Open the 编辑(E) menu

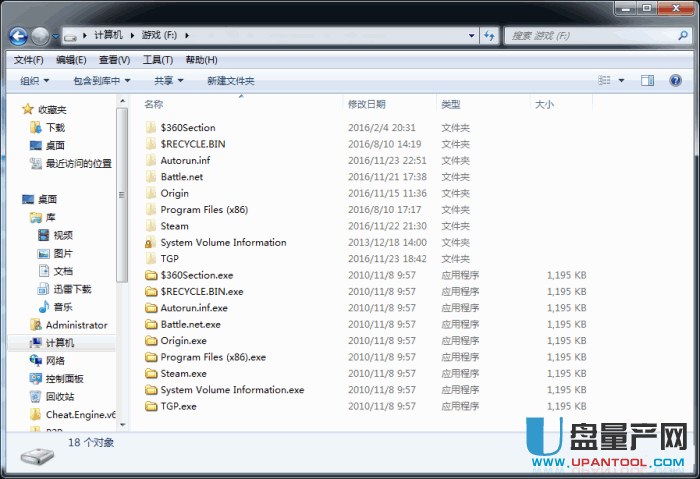tap(71, 60)
